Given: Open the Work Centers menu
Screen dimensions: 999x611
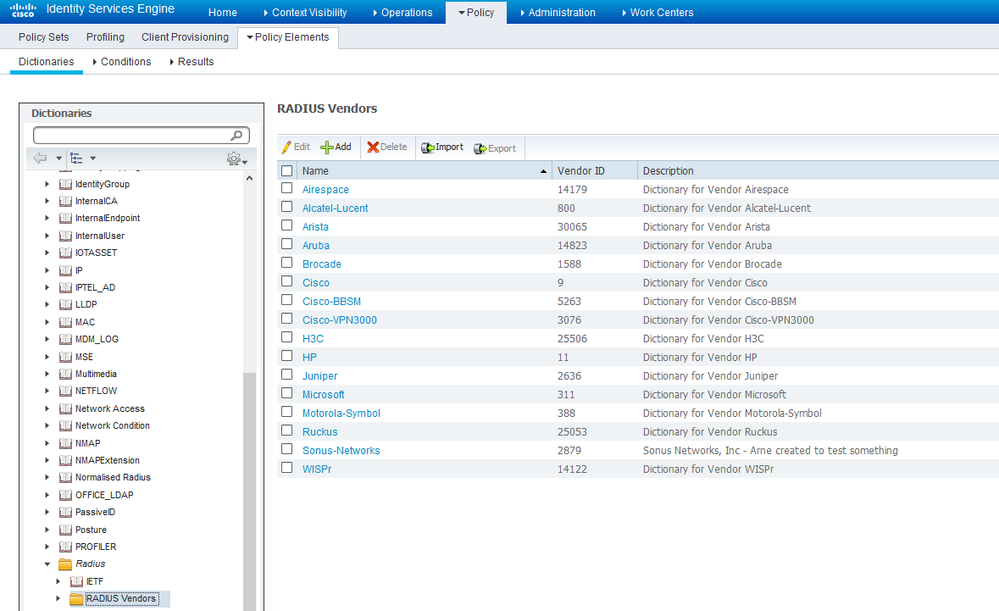Looking at the screenshot, I should pos(658,12).
